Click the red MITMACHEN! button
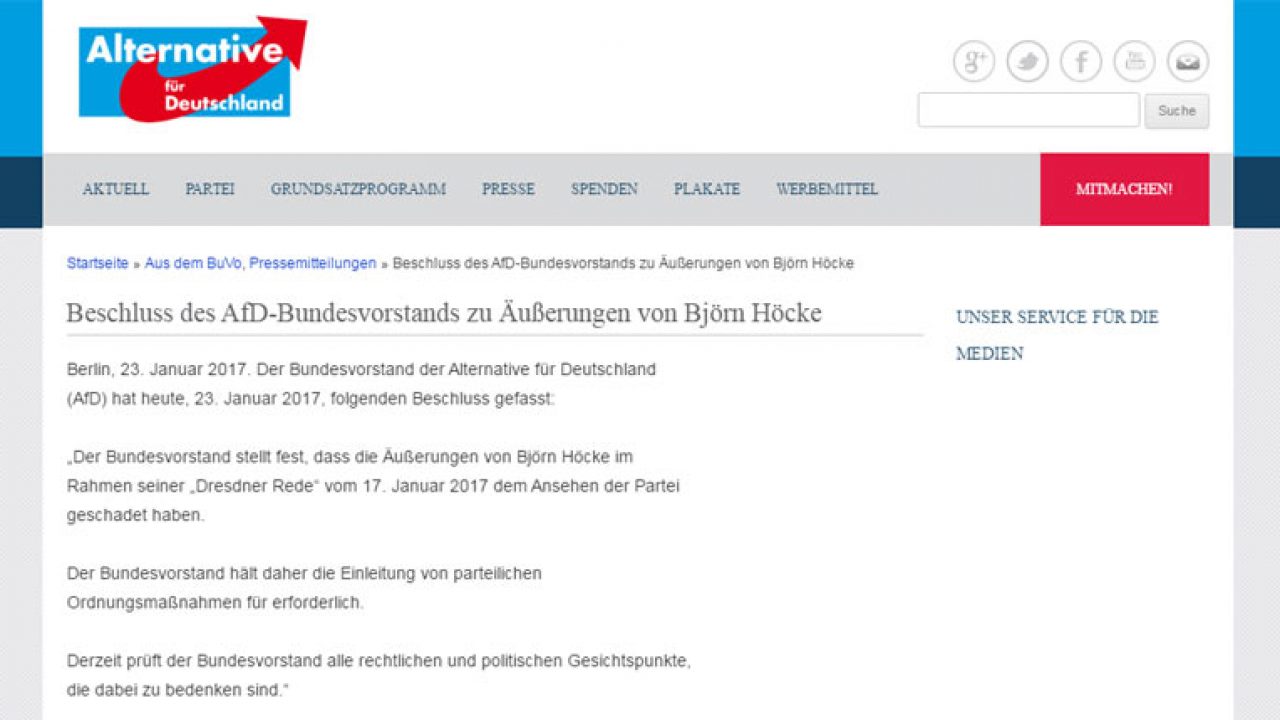 [x=1124, y=189]
